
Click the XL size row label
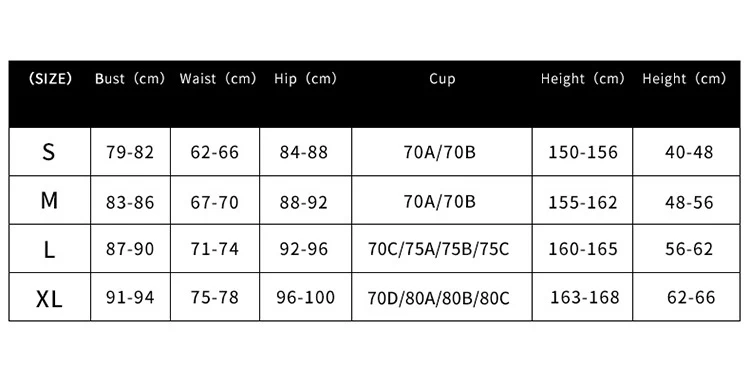coord(49,299)
